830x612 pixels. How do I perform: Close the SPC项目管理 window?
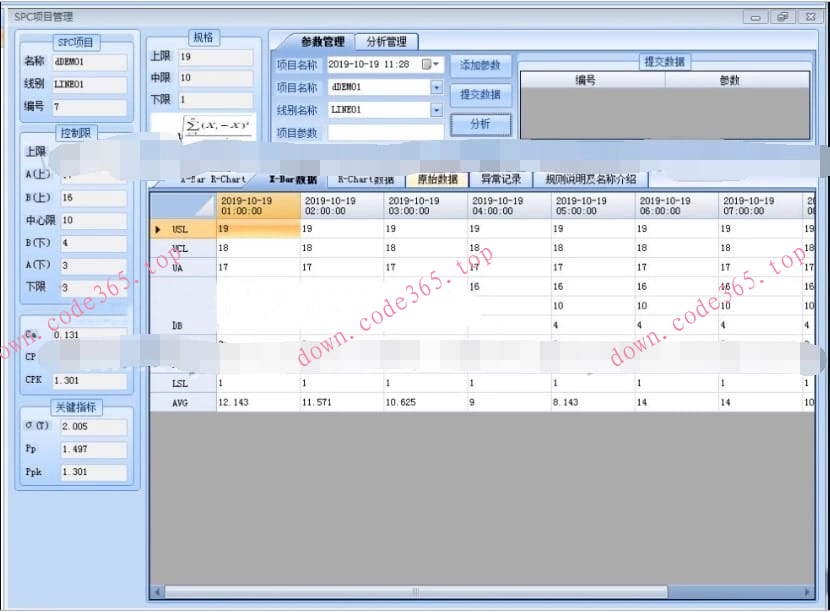(810, 17)
